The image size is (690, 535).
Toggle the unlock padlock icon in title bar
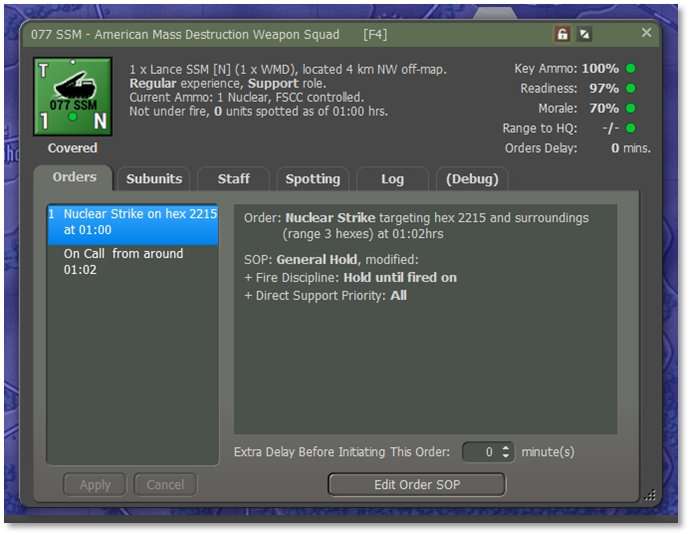coord(562,34)
